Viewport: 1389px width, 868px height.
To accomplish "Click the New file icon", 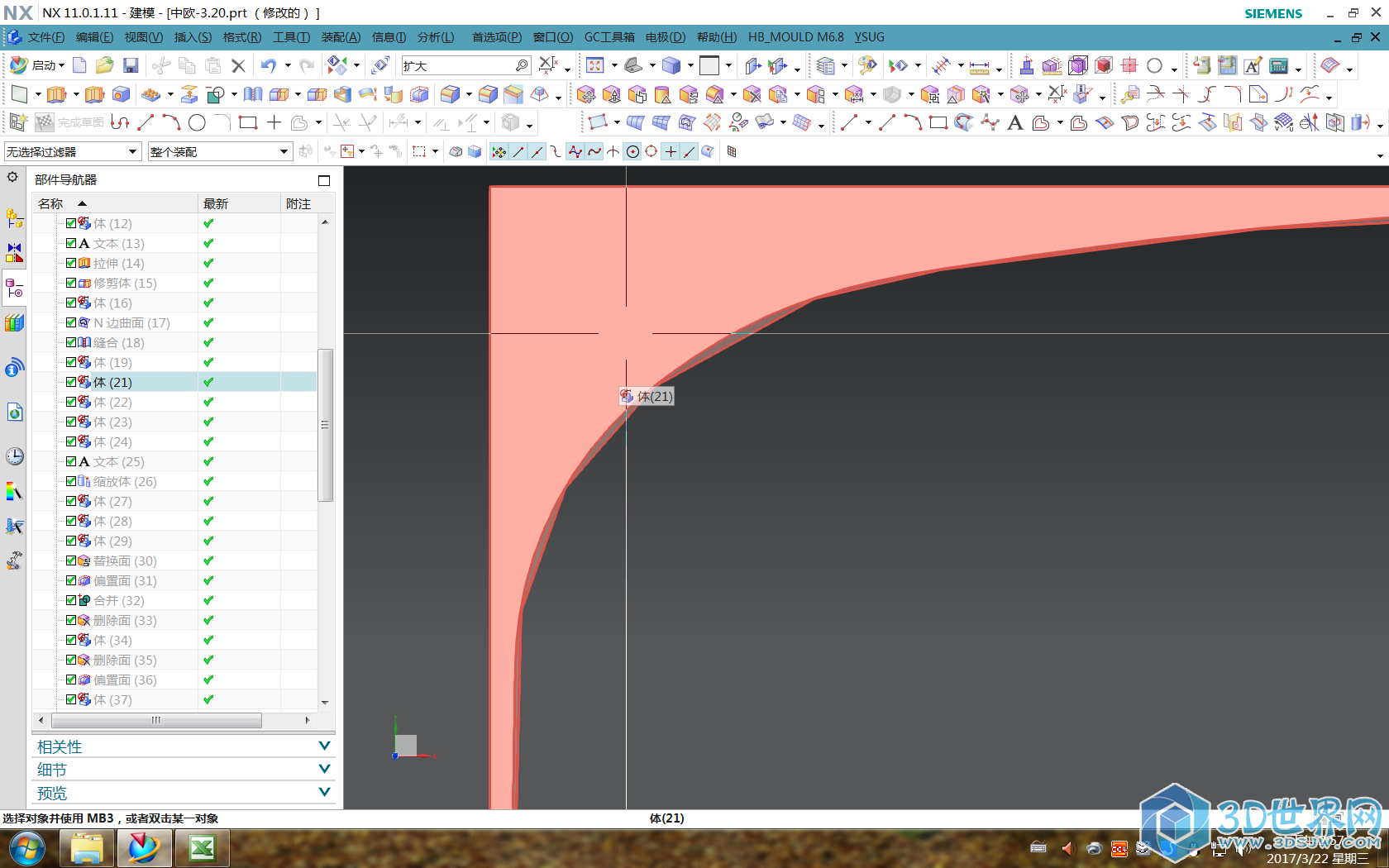I will click(79, 65).
